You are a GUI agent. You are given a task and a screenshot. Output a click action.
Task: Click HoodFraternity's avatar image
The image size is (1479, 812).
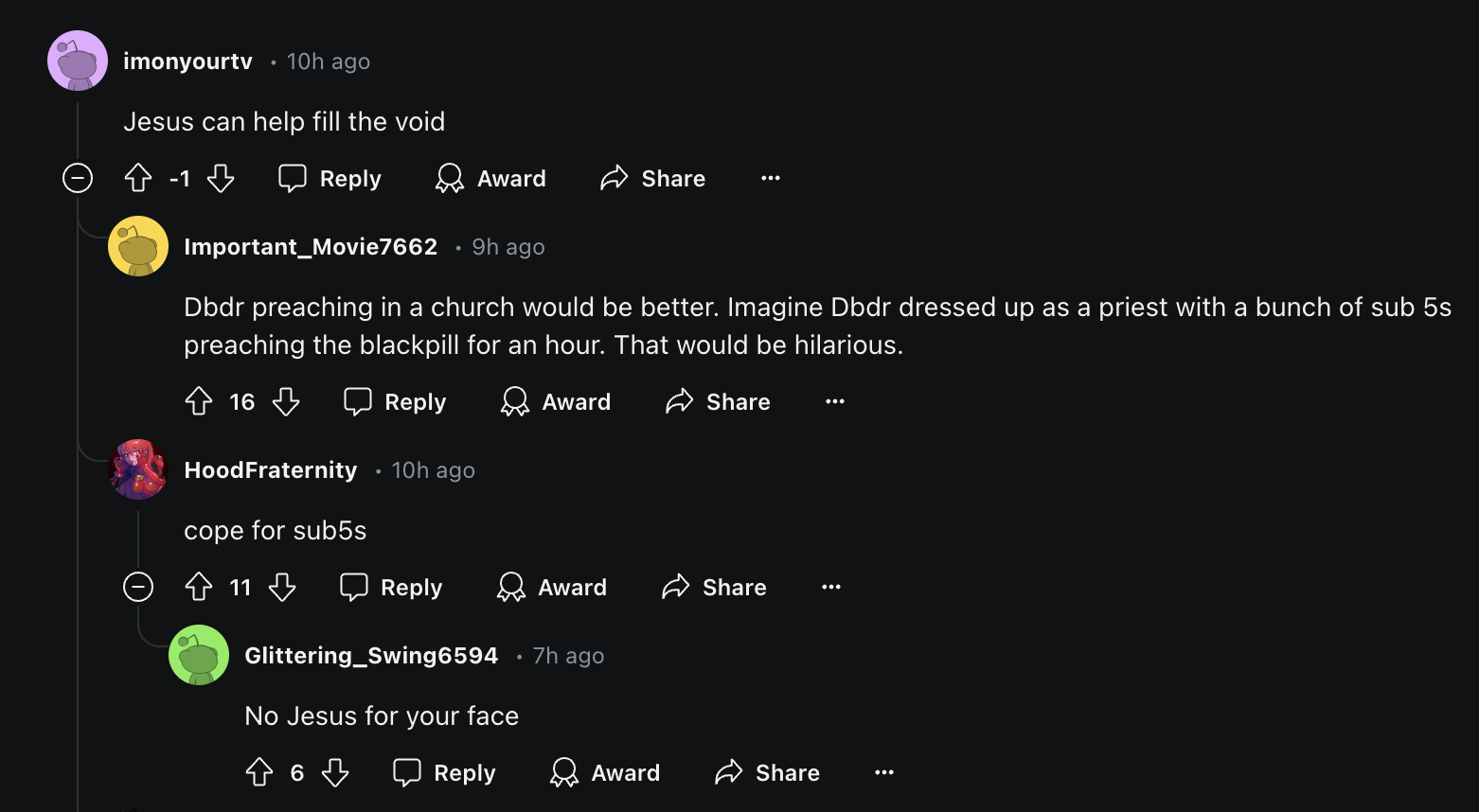coord(138,468)
